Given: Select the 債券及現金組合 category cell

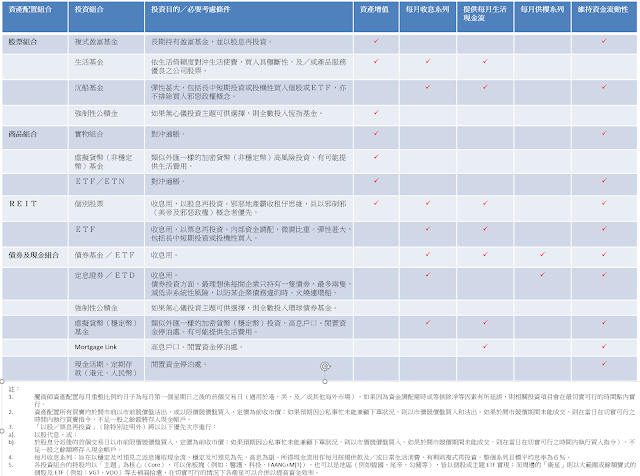Looking at the screenshot, I should pos(35,257).
